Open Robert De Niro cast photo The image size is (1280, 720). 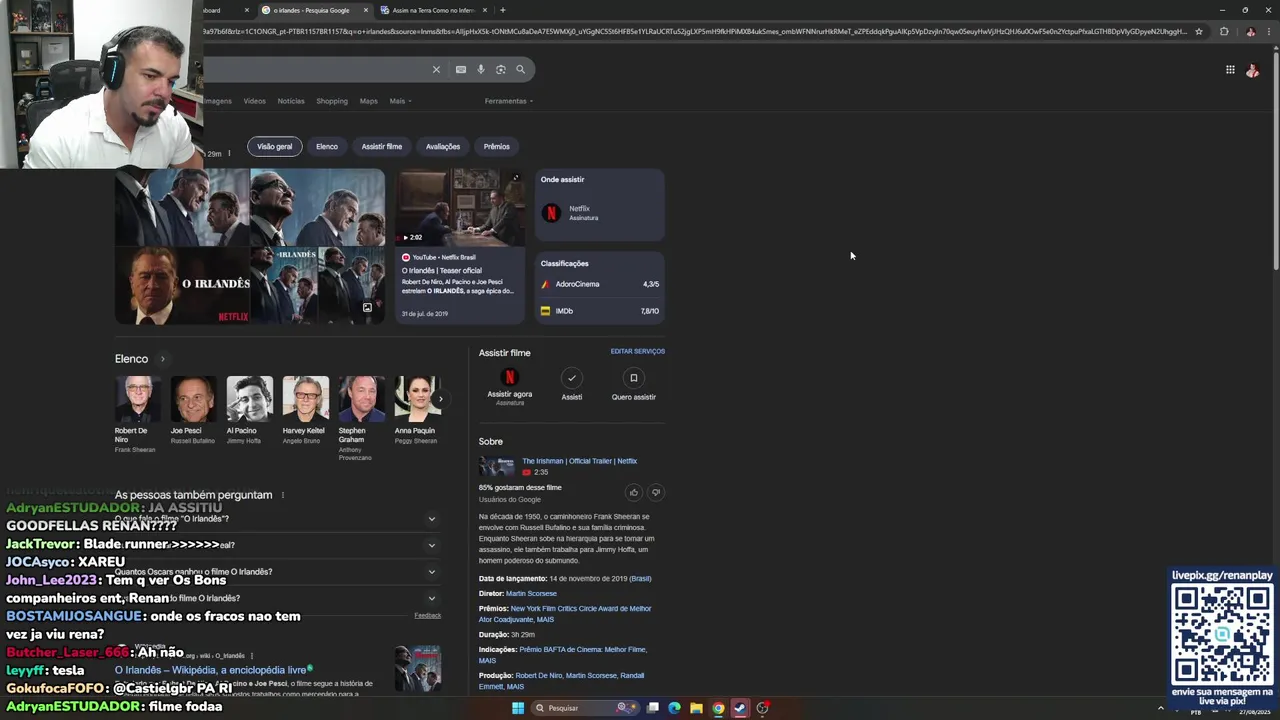[137, 399]
